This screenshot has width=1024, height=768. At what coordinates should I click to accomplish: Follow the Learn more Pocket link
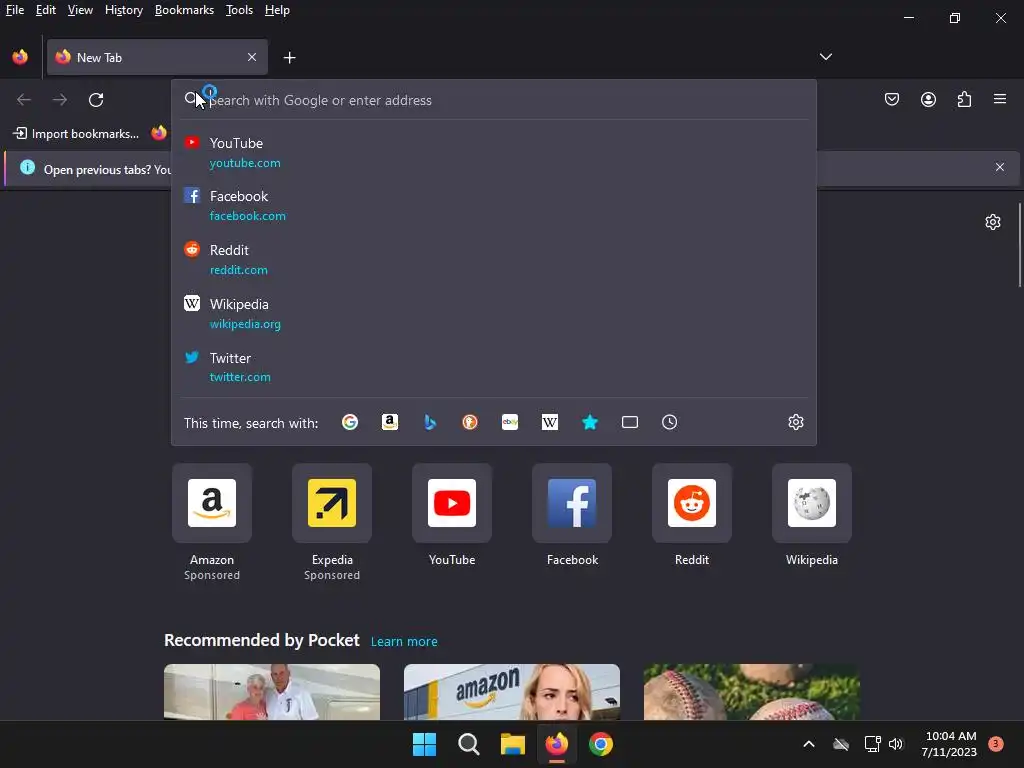coord(404,641)
